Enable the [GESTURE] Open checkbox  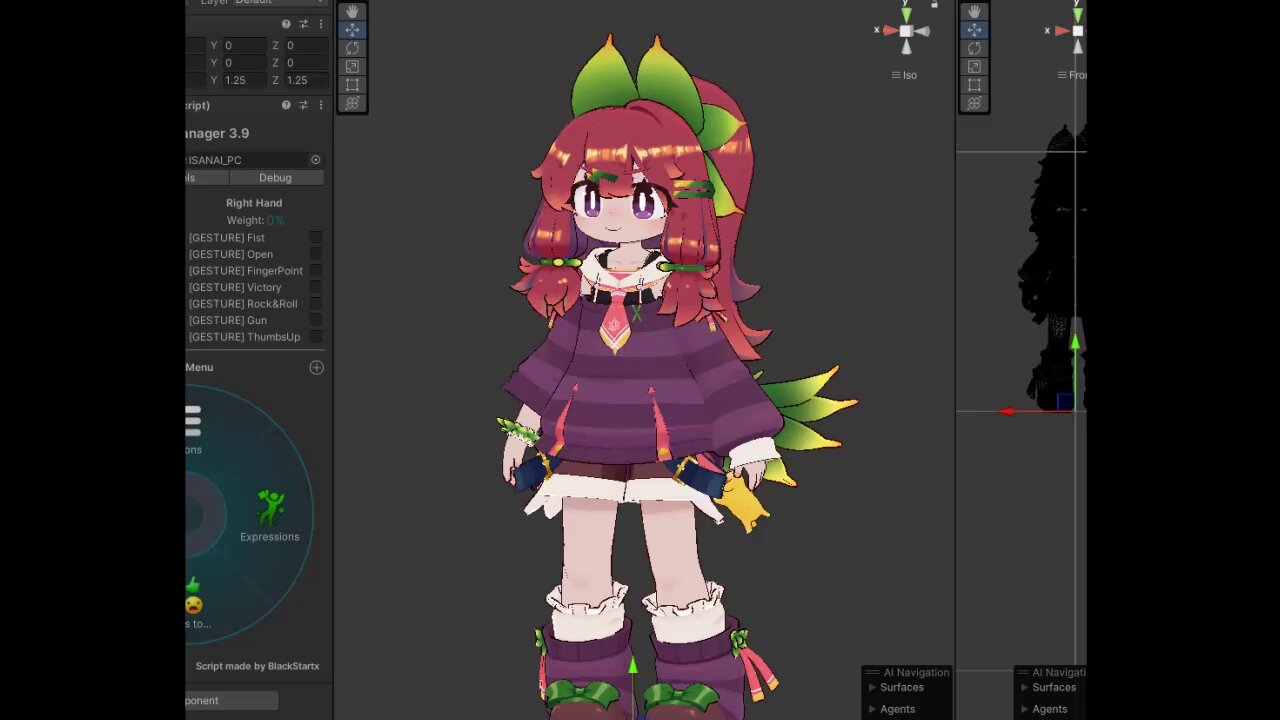[x=316, y=254]
